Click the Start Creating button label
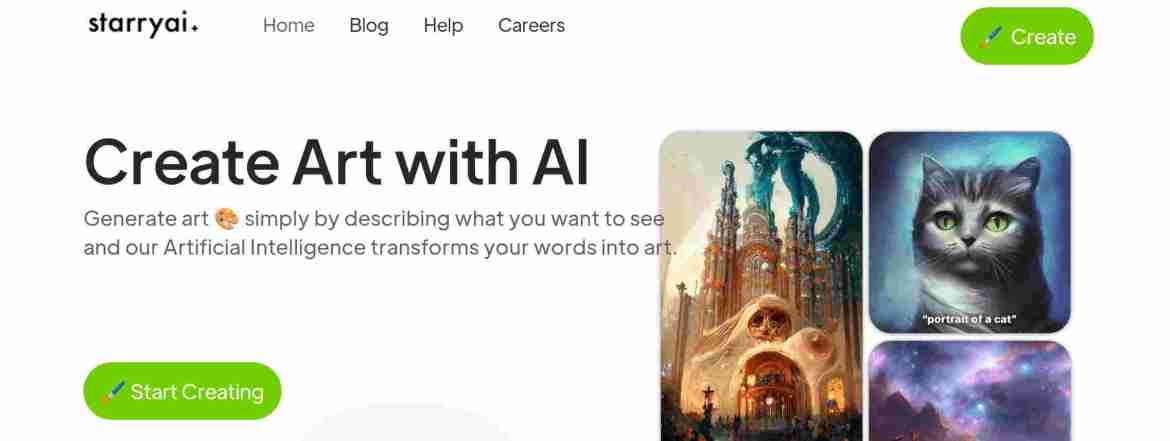The height and width of the screenshot is (441, 1170). [197, 392]
